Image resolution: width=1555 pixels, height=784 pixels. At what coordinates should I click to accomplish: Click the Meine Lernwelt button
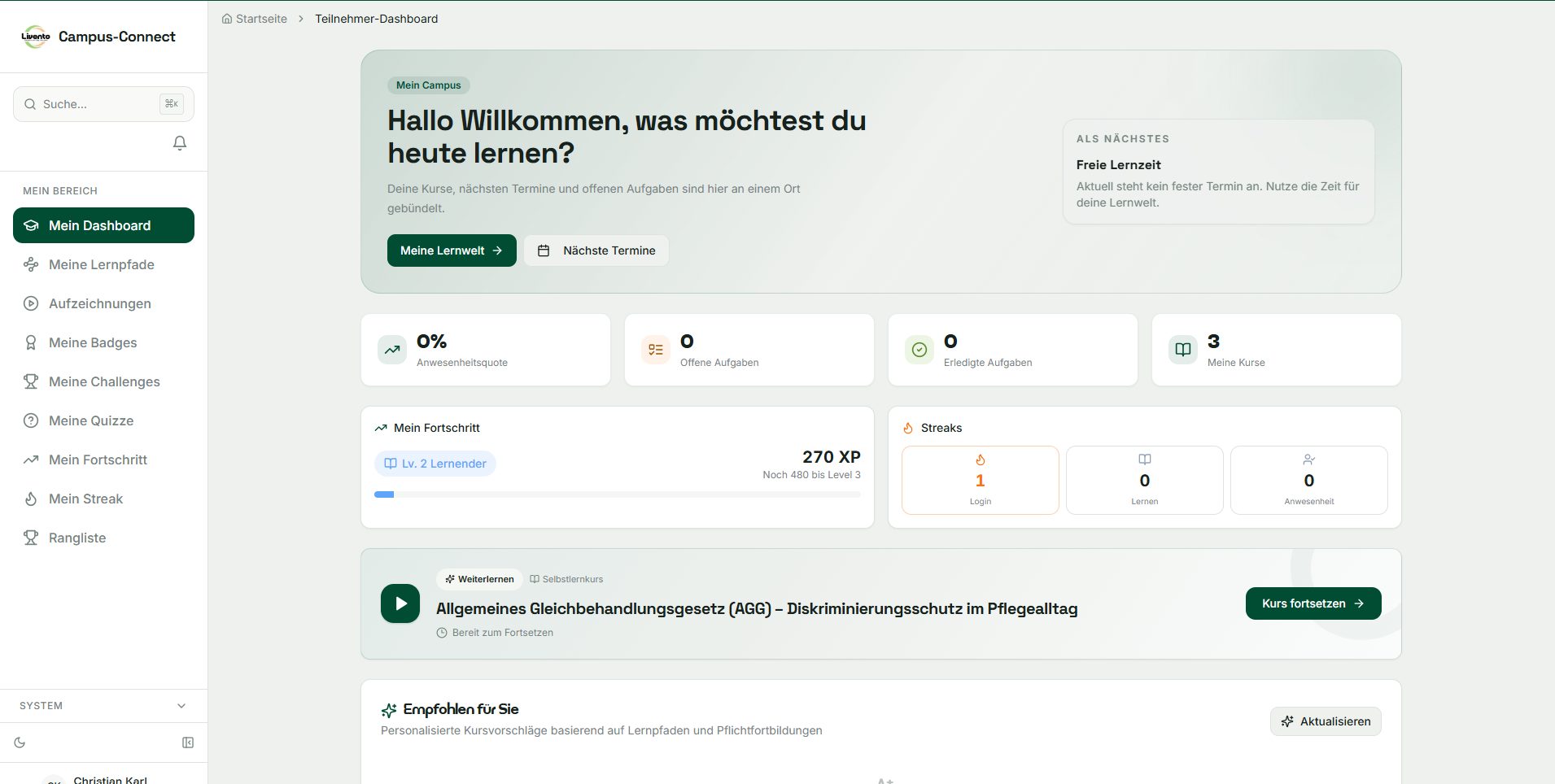(x=452, y=250)
